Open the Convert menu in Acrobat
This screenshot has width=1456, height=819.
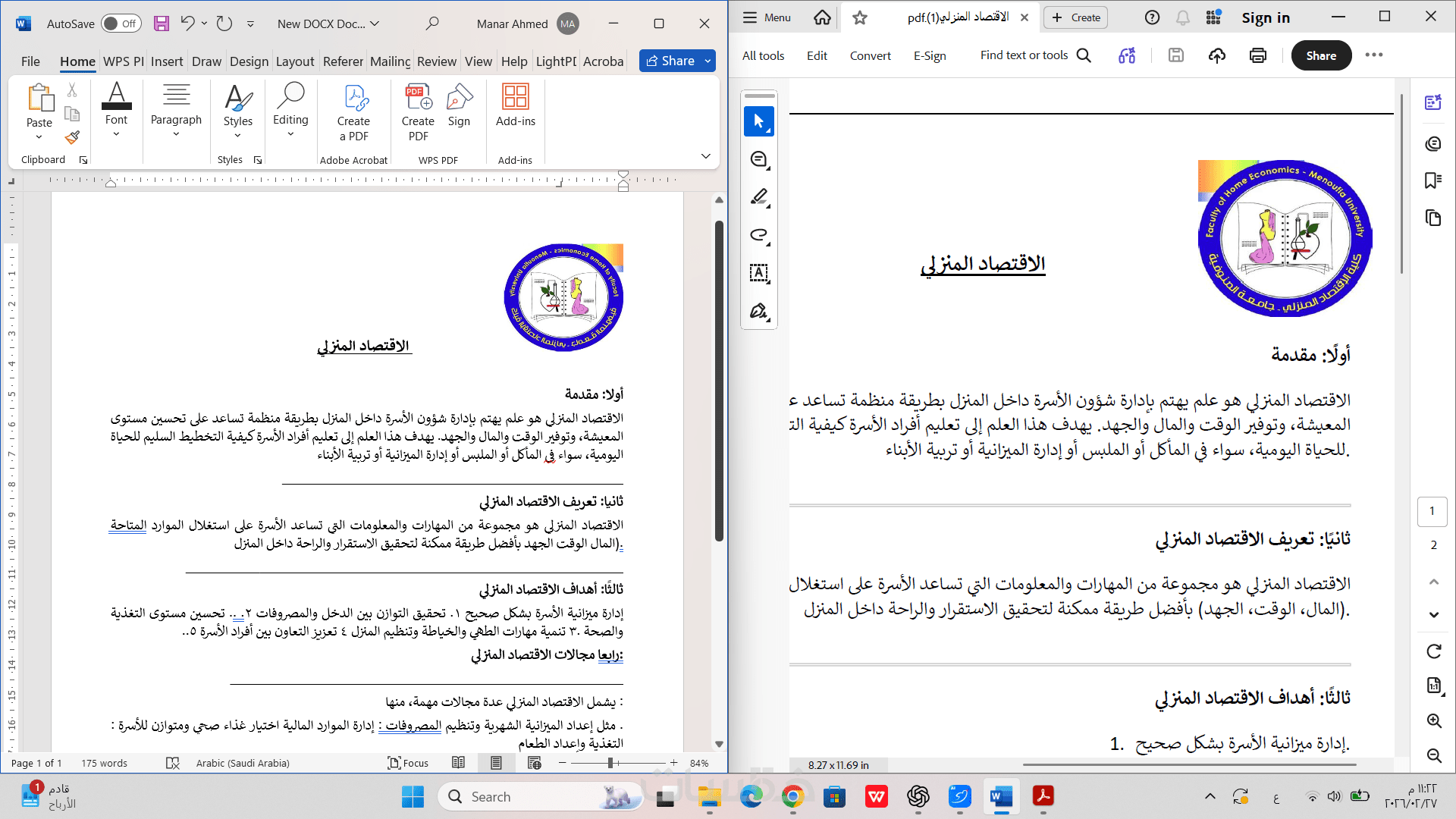(870, 55)
